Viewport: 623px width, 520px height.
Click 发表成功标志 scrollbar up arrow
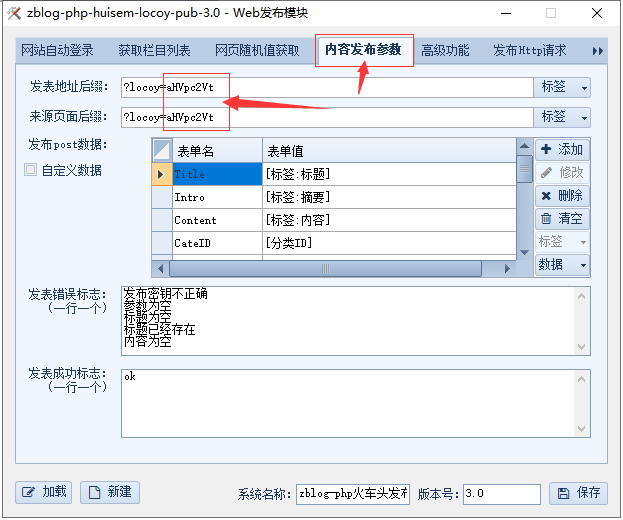pos(581,379)
